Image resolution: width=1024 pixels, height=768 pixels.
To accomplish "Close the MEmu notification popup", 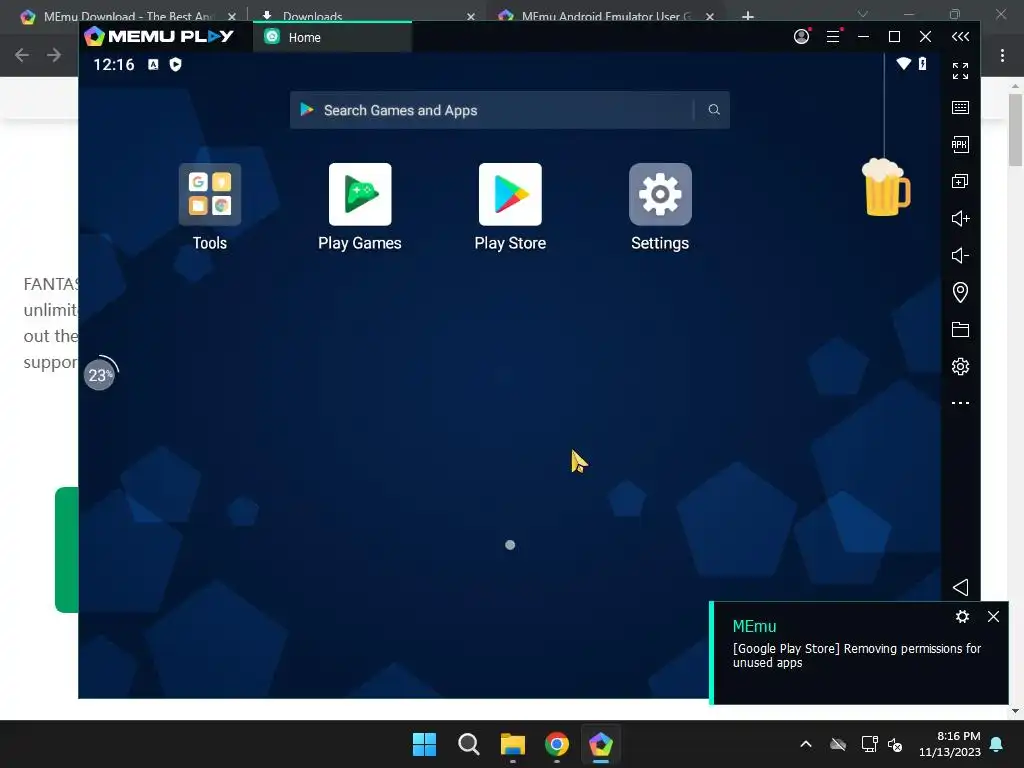I will 993,616.
